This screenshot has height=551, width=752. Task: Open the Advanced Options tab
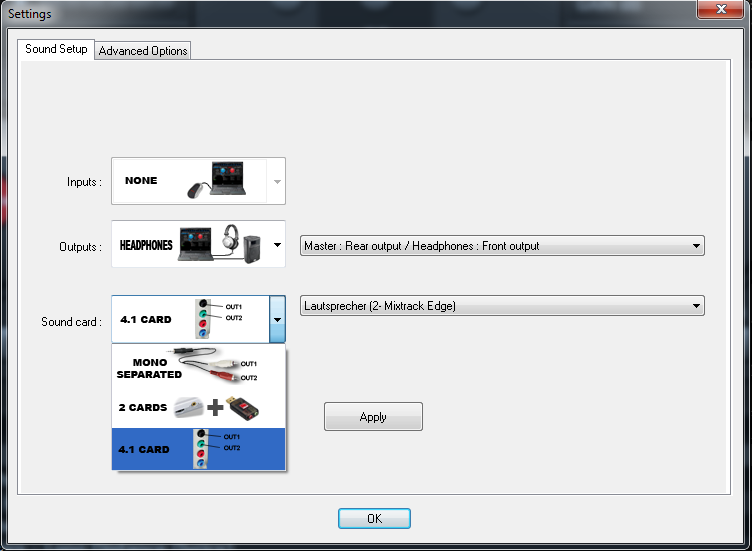point(143,51)
